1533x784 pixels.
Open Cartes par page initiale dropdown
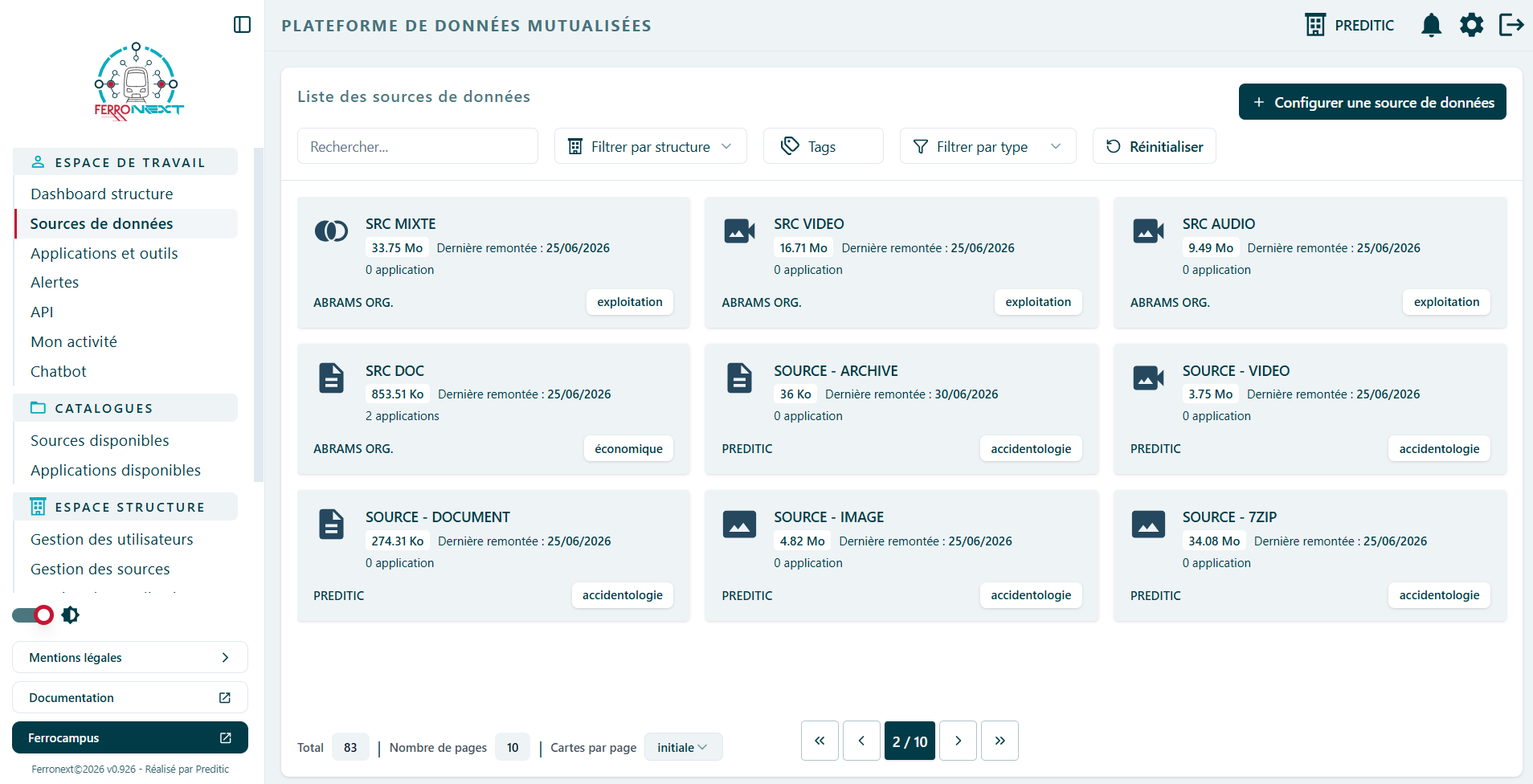point(684,747)
